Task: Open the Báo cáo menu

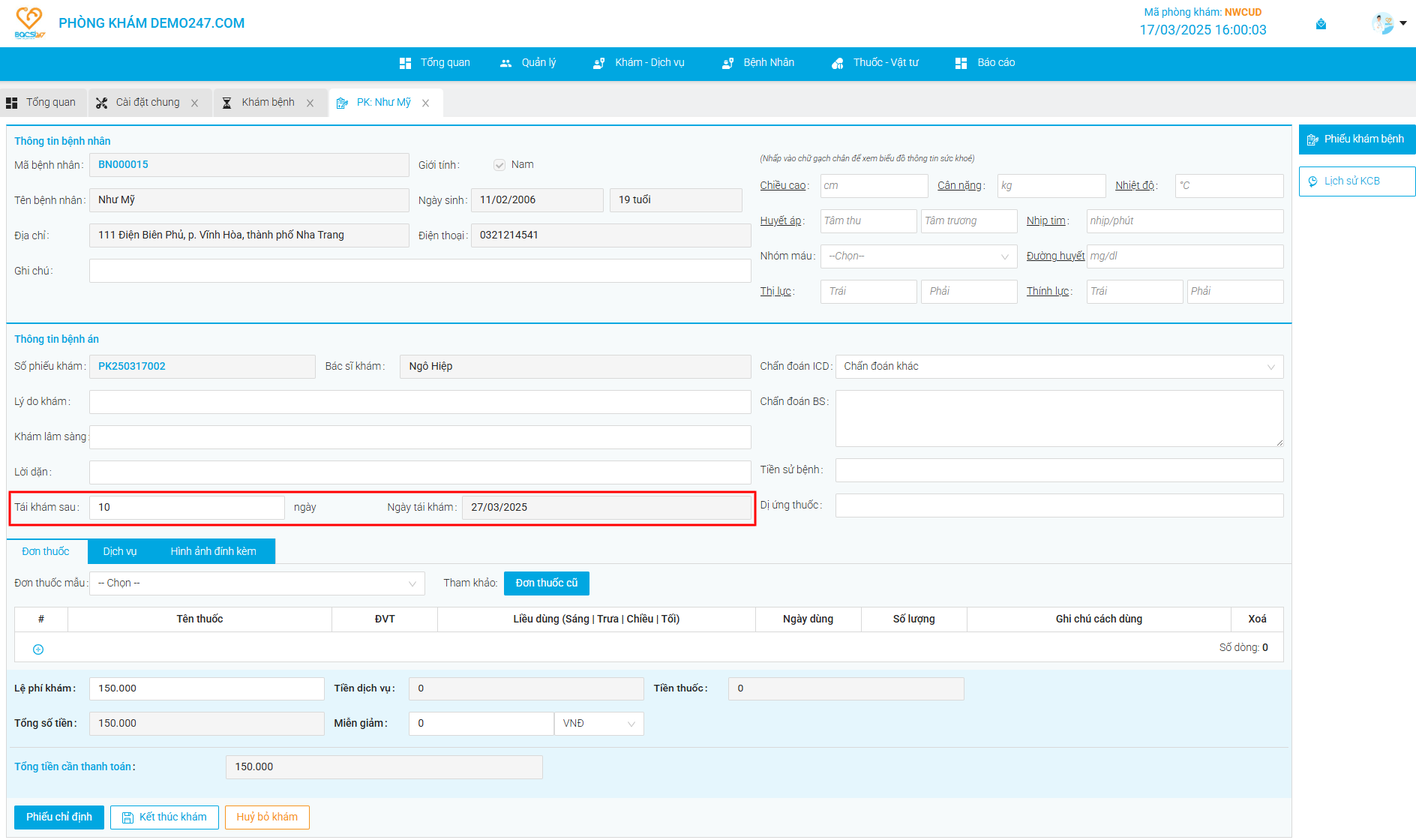Action: pos(985,63)
